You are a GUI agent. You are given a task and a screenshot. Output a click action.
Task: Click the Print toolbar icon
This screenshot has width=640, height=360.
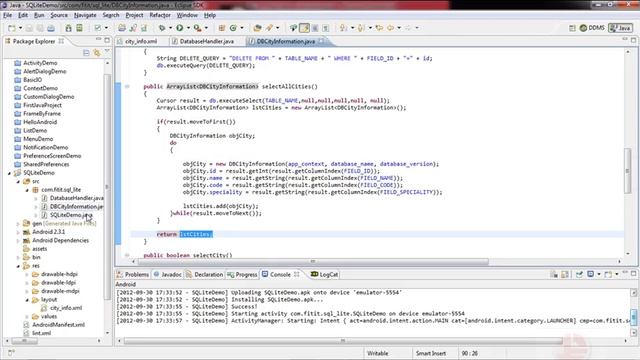[51, 28]
